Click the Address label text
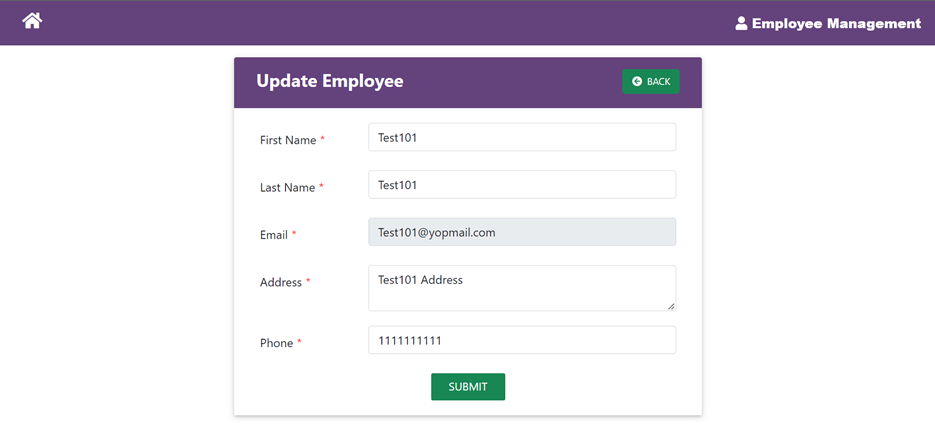This screenshot has width=935, height=434. (x=281, y=282)
